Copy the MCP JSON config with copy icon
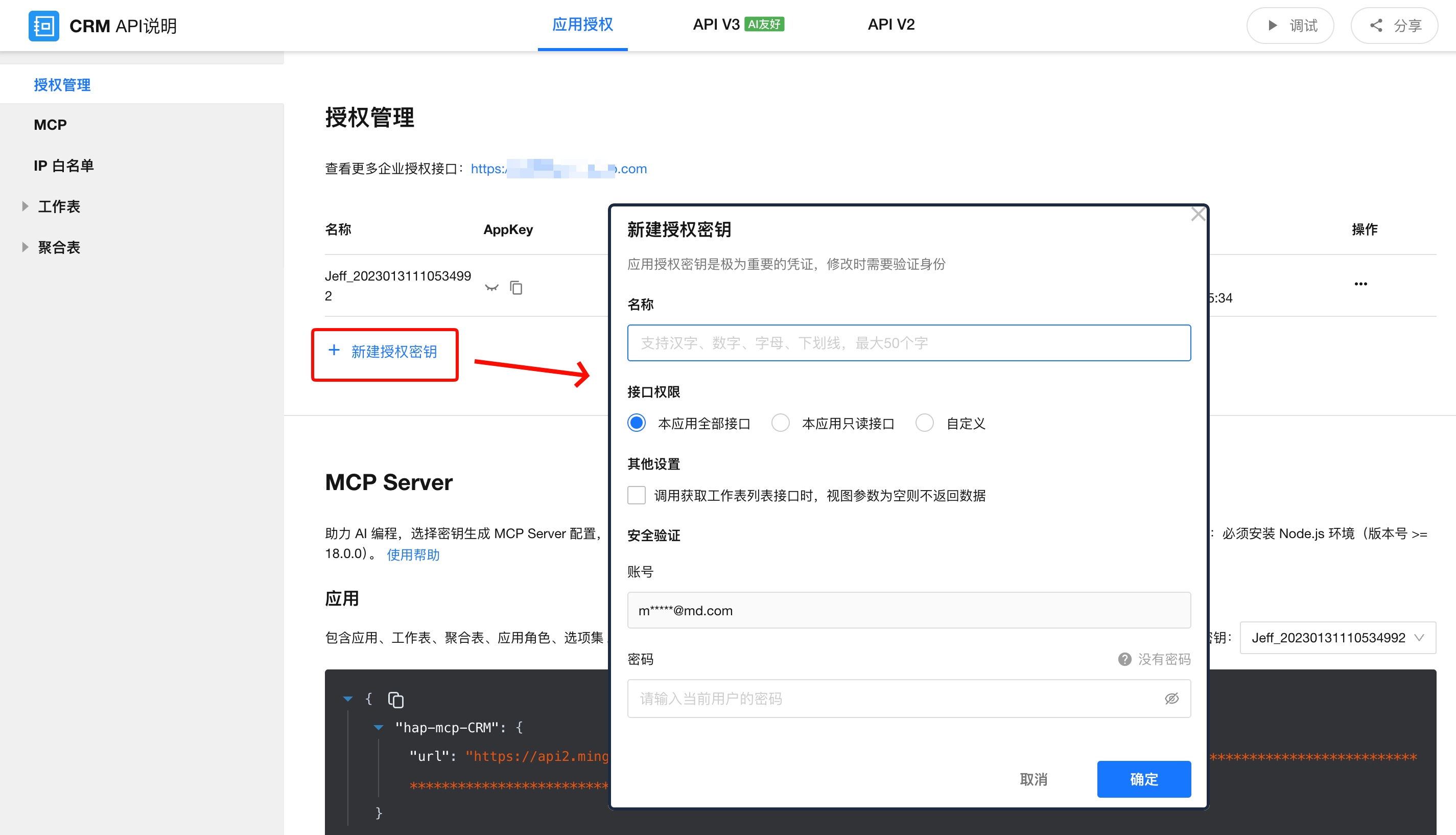Screen dimensions: 1456x835 pos(395,699)
